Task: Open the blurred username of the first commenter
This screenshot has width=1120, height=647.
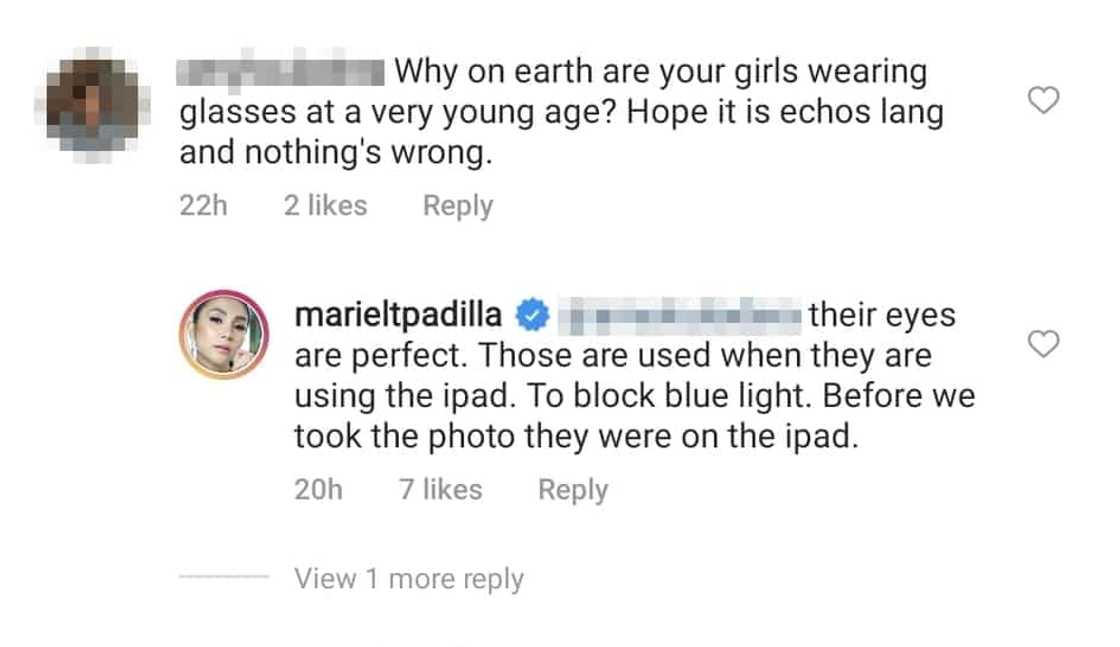Action: (x=281, y=72)
